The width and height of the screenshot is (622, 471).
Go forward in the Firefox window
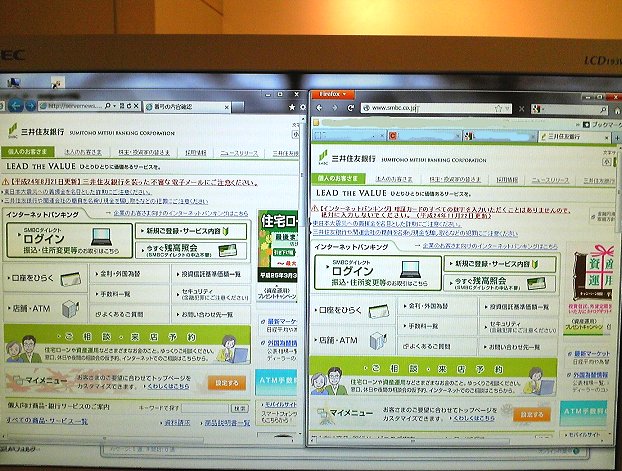pos(334,108)
